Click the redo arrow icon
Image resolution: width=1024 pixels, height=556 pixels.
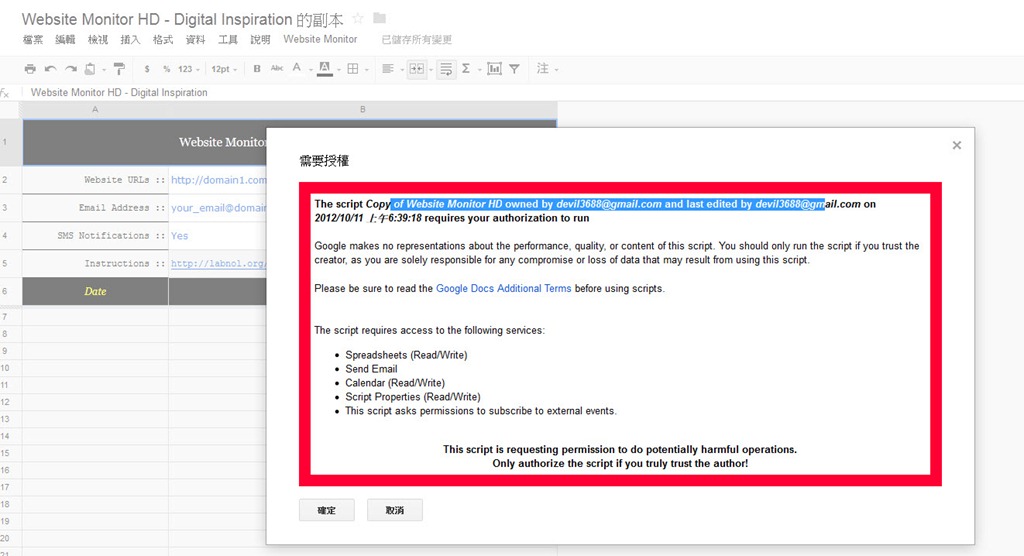[x=70, y=69]
